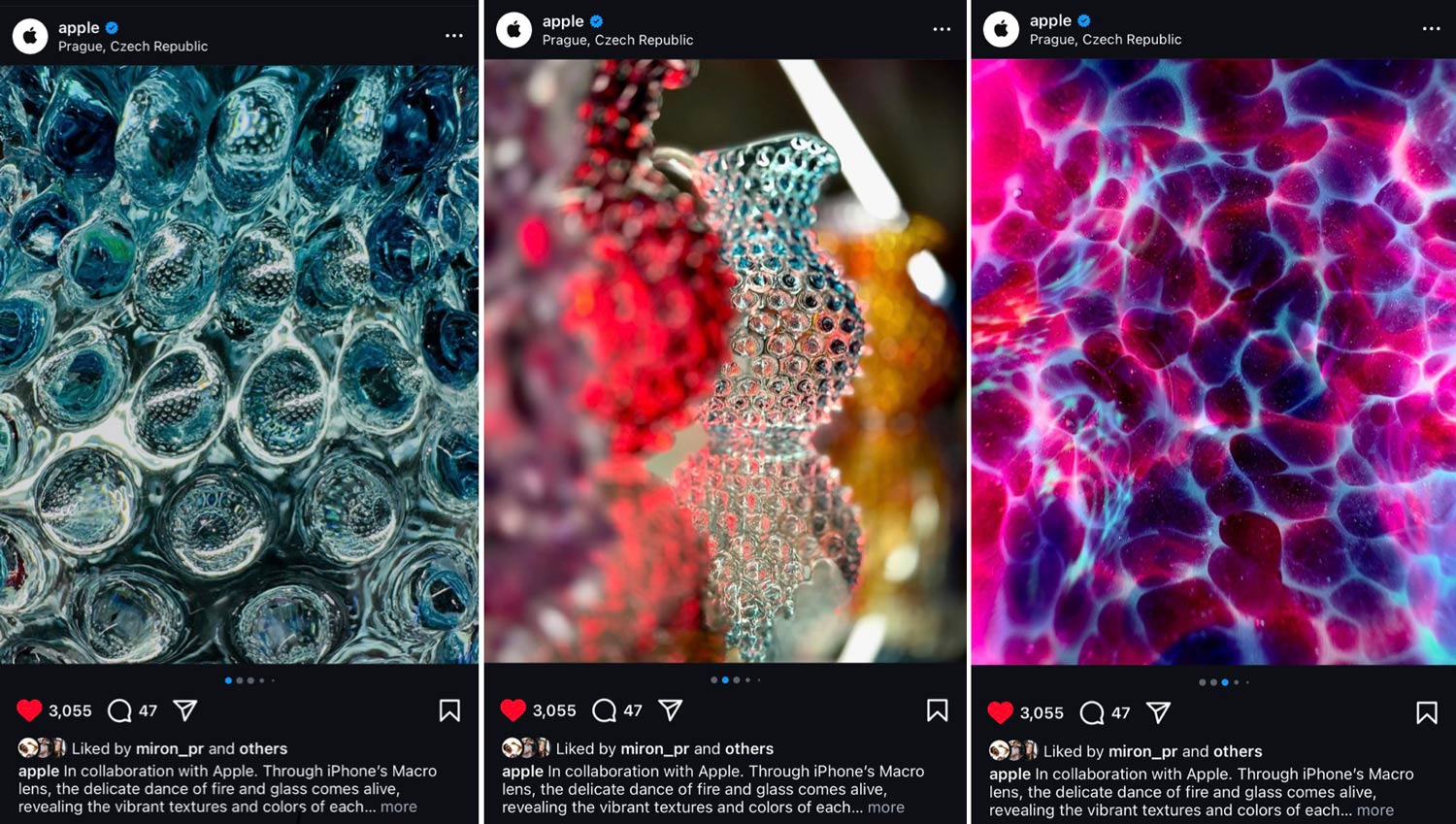1456x824 pixels.
Task: Open comments on the crystal dress post
Action: 604,710
